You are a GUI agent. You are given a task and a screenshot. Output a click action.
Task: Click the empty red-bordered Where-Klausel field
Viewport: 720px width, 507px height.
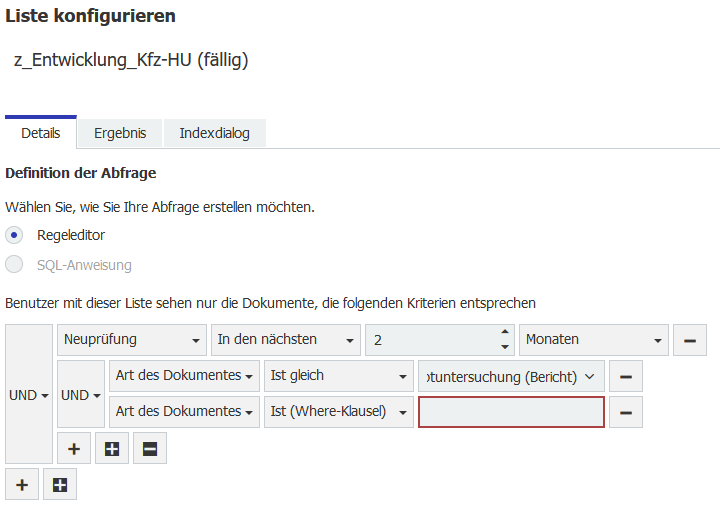coord(511,412)
